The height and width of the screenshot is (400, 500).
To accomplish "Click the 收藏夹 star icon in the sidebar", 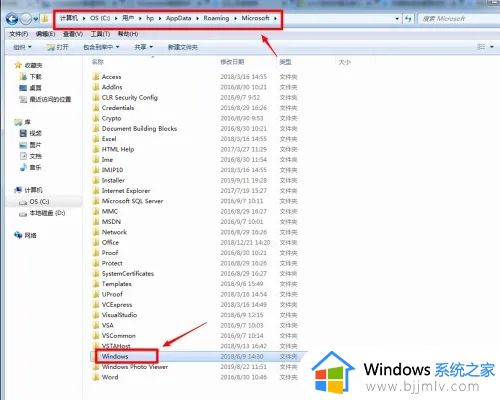I will click(x=18, y=65).
